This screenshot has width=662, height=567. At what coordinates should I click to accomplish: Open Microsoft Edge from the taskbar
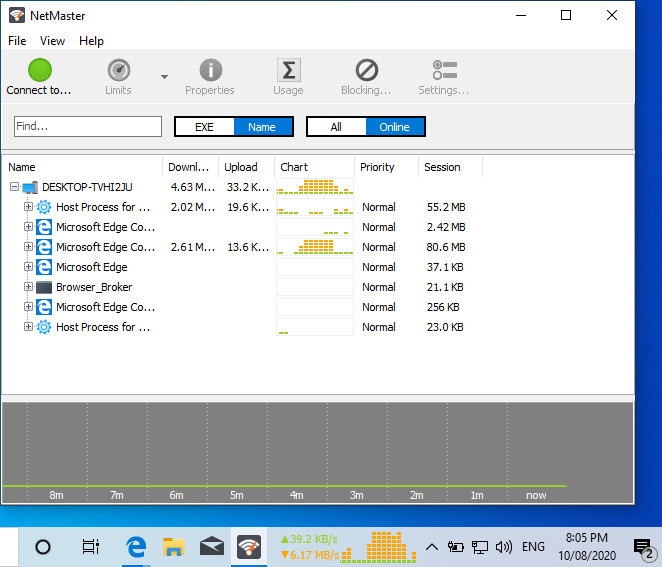point(136,547)
